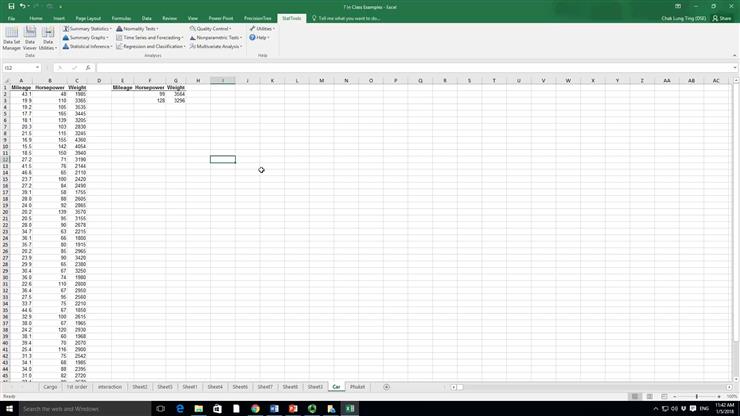Switch to the Data ribbon tab
This screenshot has width=740, height=416.
click(147, 18)
